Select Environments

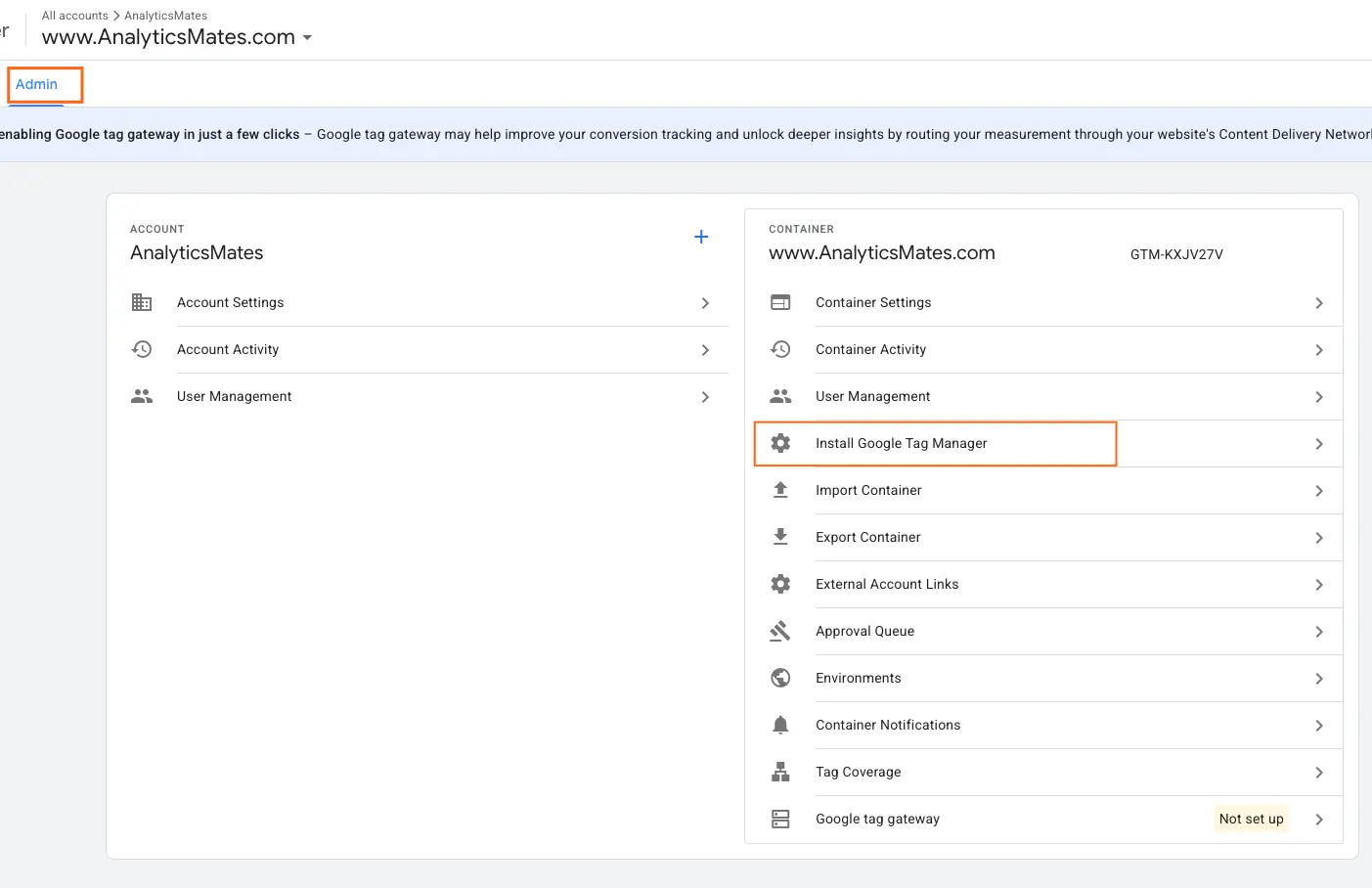[x=1043, y=679]
